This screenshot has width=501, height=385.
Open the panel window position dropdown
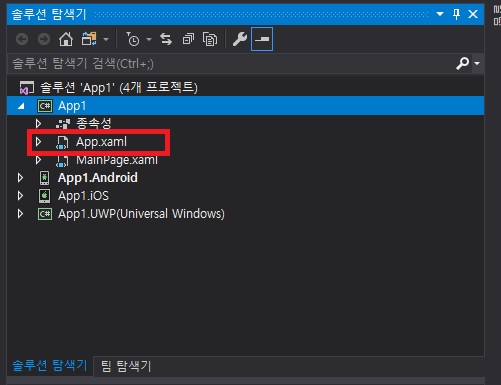(x=440, y=14)
